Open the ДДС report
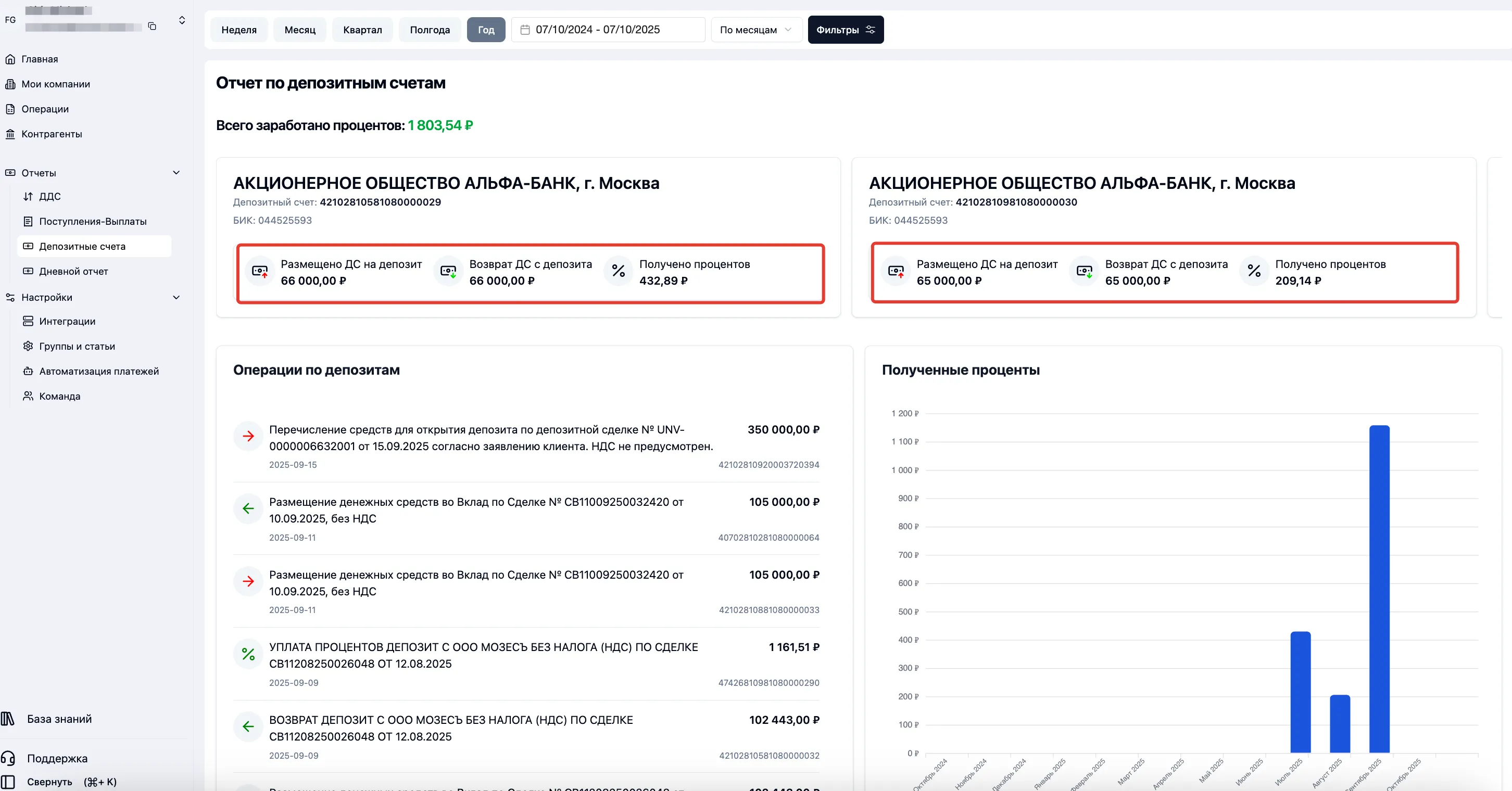This screenshot has height=791, width=1512. click(50, 197)
